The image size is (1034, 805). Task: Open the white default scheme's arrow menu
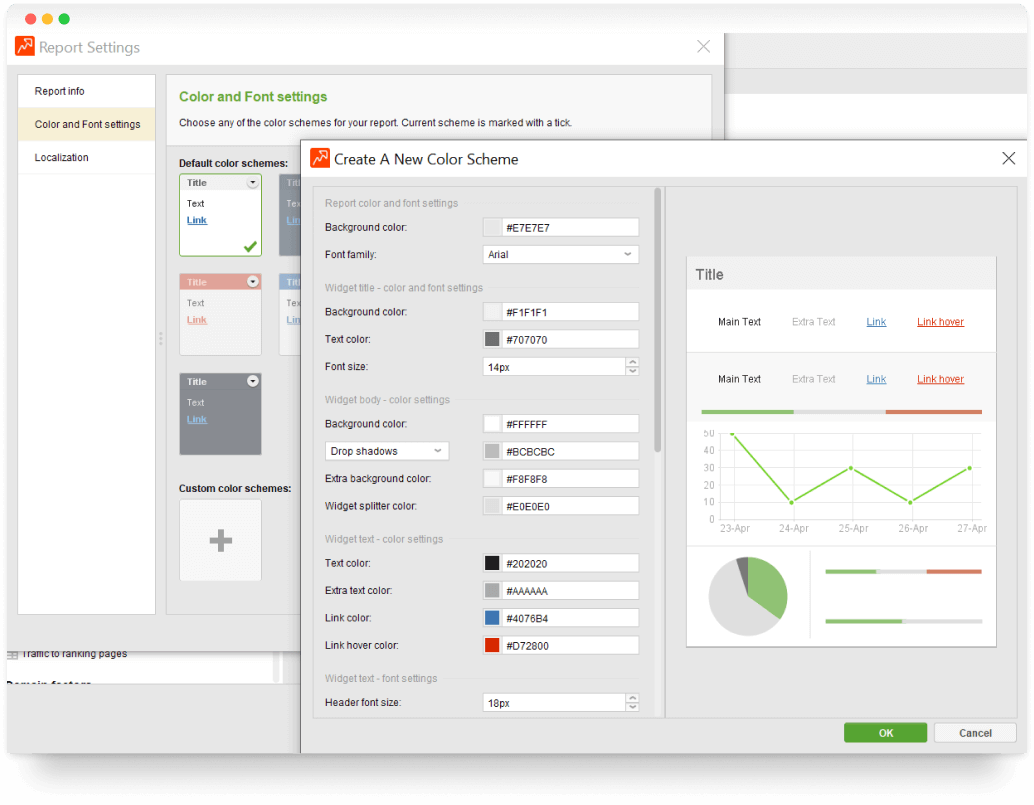pos(253,183)
